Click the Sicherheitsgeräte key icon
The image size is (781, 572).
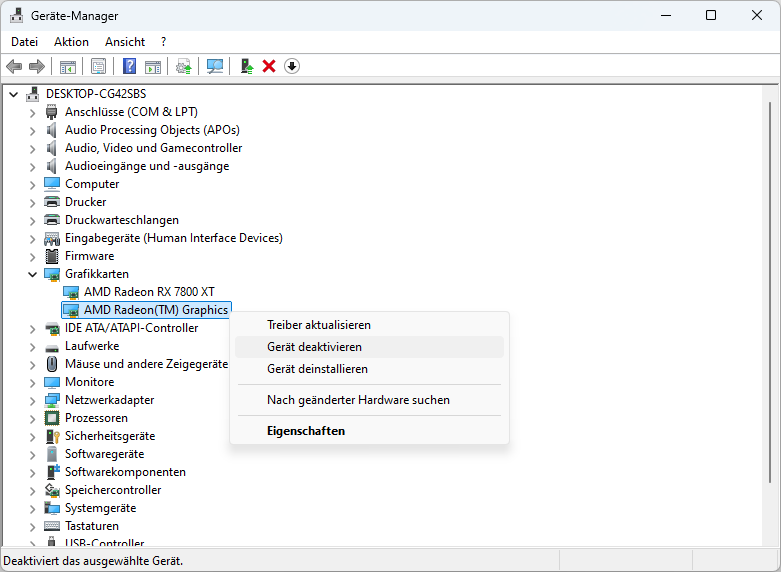(52, 436)
